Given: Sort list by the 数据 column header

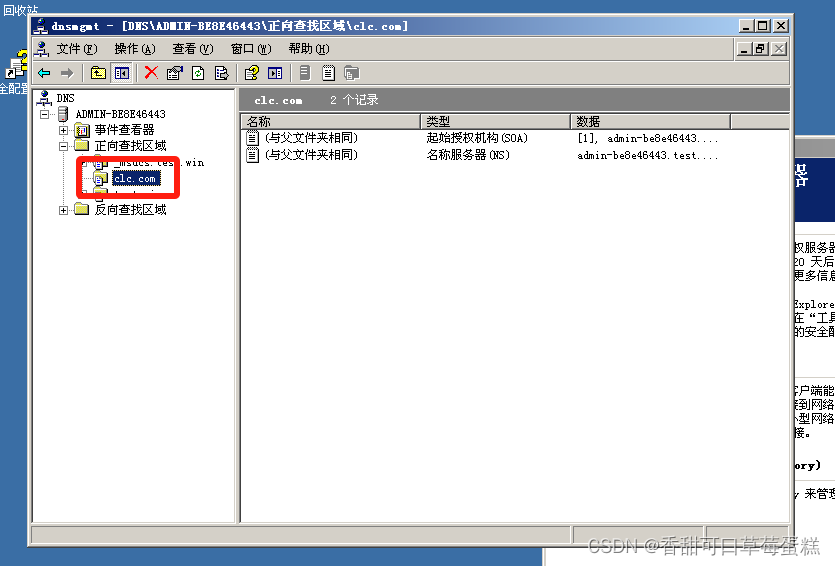Looking at the screenshot, I should coord(651,121).
